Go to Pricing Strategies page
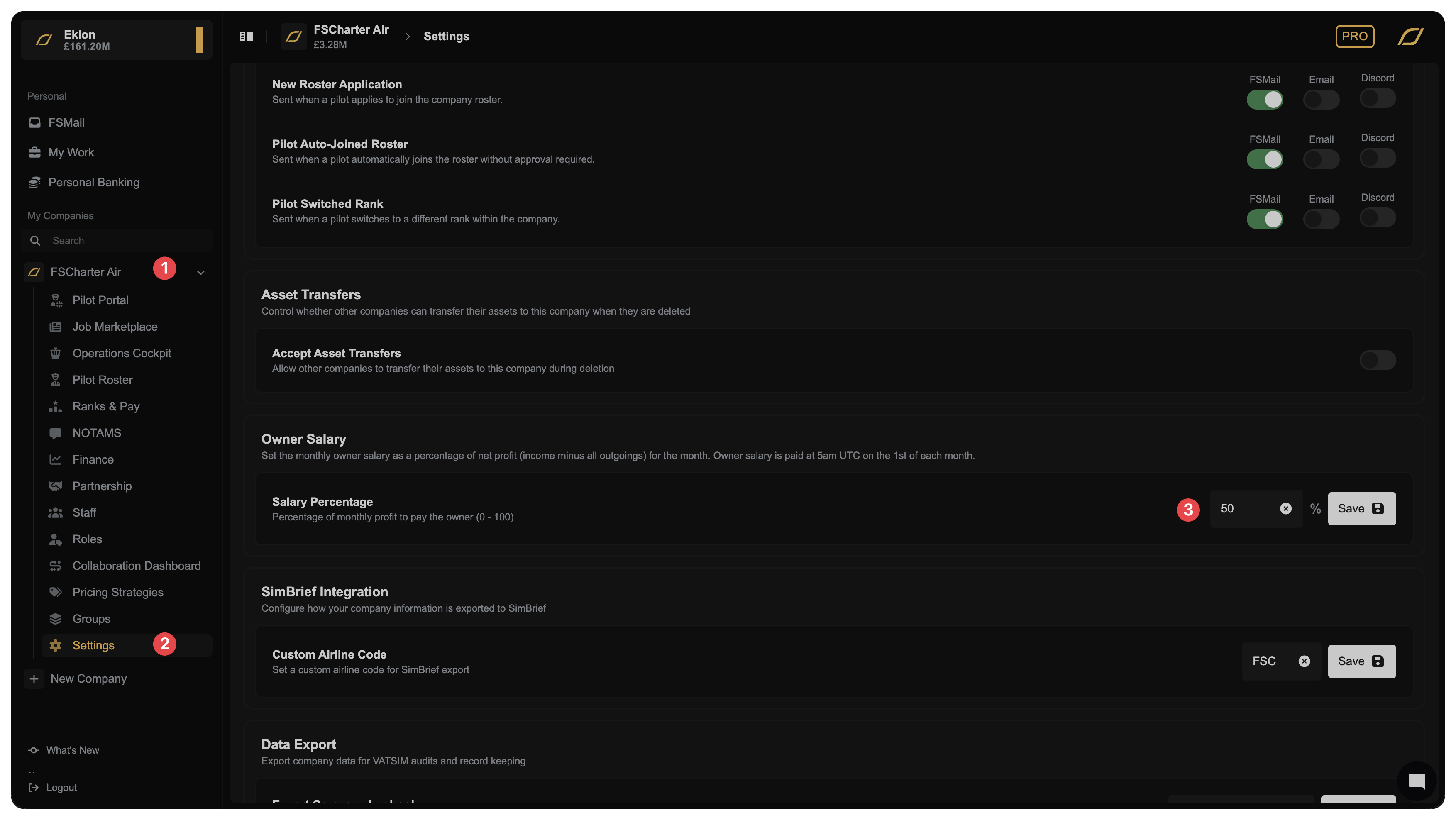This screenshot has height=820, width=1456. coord(117,592)
